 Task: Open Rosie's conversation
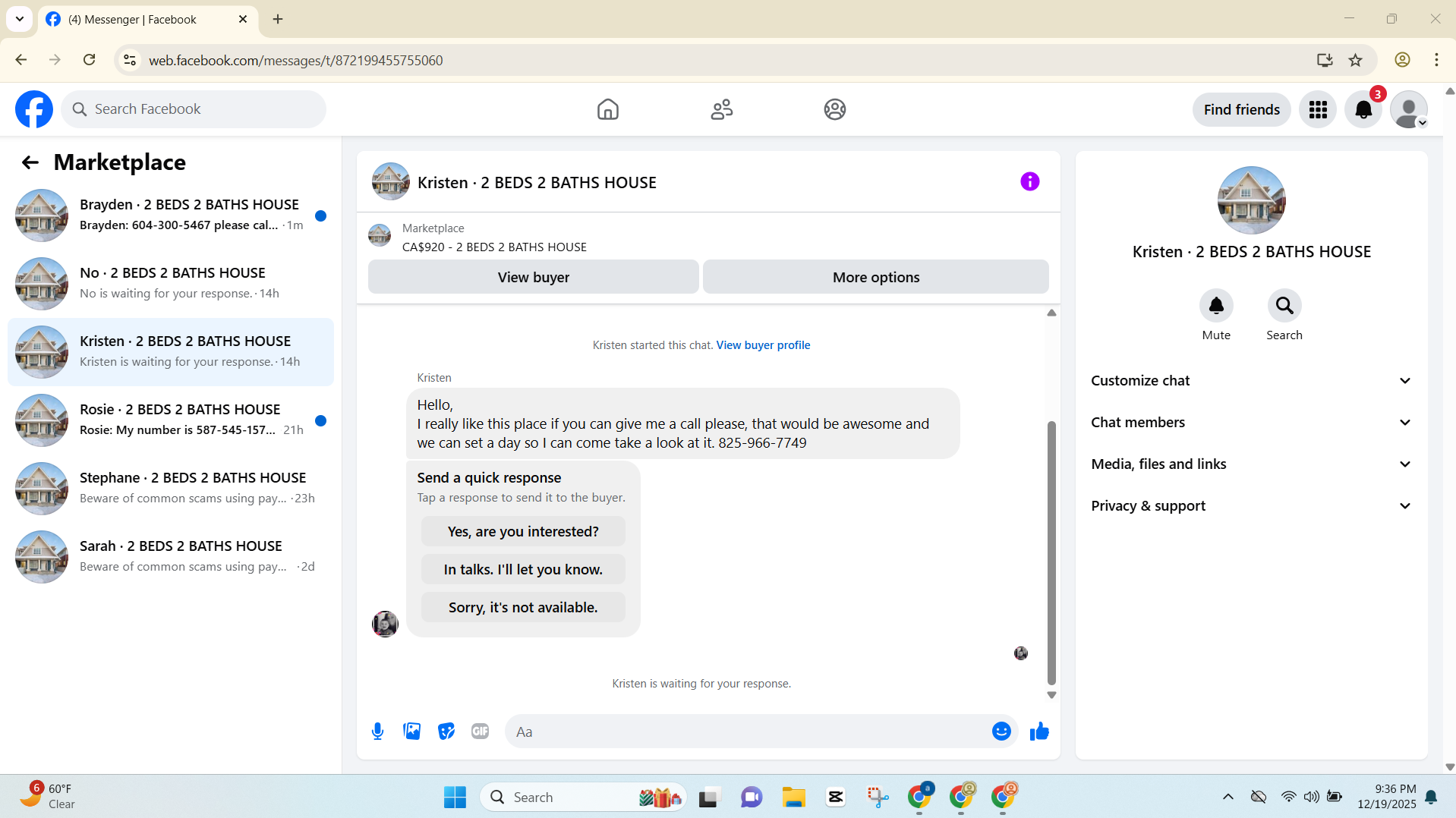click(171, 420)
